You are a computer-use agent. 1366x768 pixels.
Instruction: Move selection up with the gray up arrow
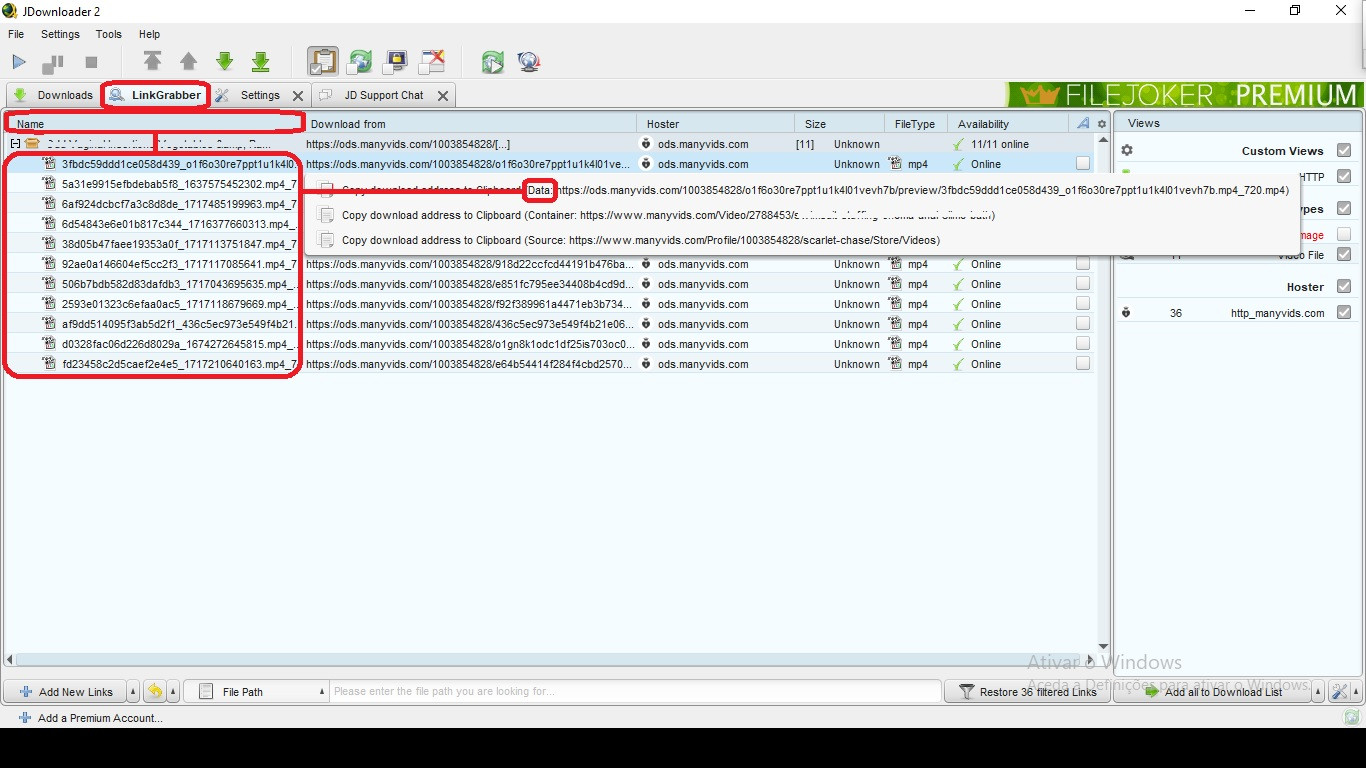(188, 62)
